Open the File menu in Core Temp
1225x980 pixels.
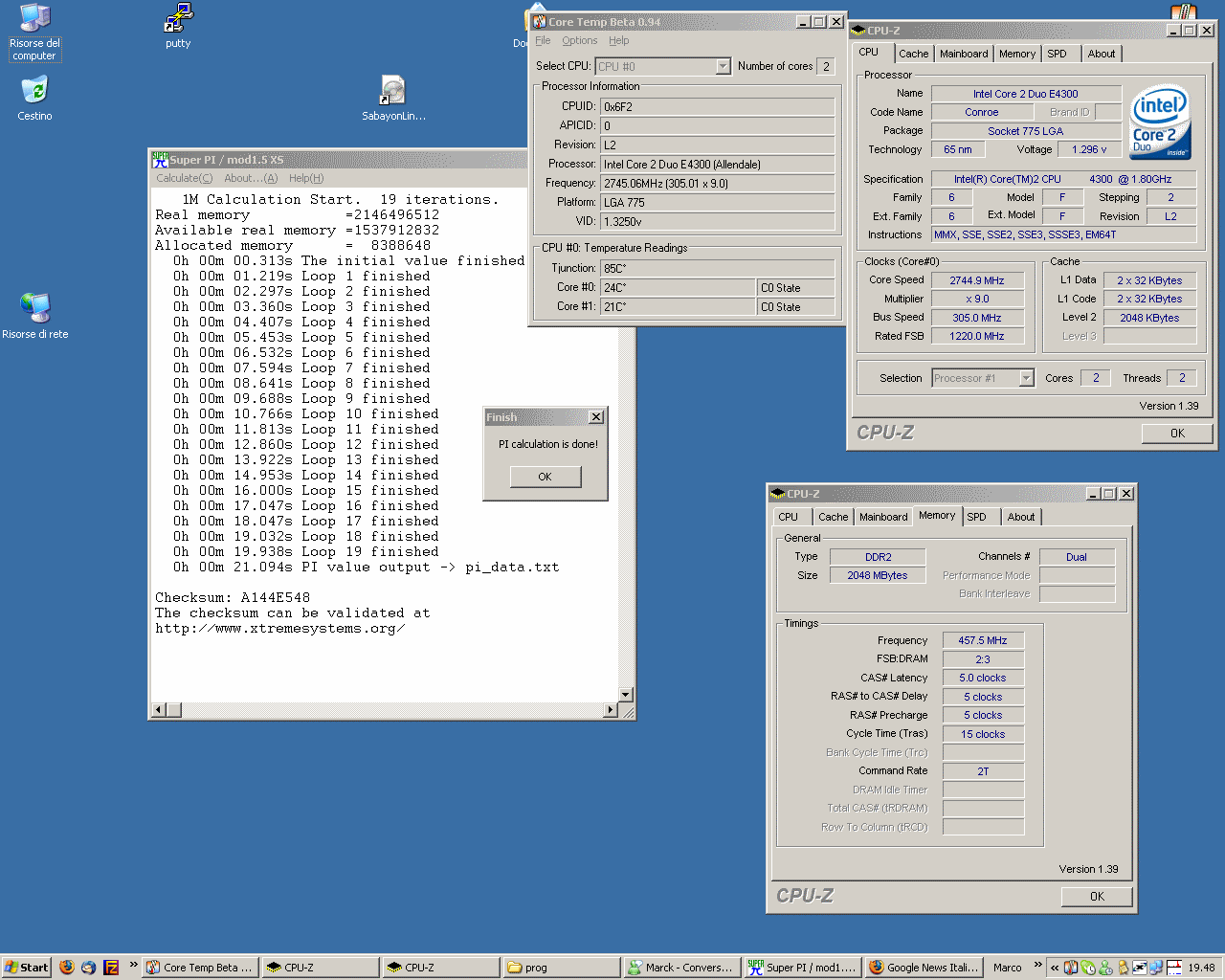click(543, 40)
